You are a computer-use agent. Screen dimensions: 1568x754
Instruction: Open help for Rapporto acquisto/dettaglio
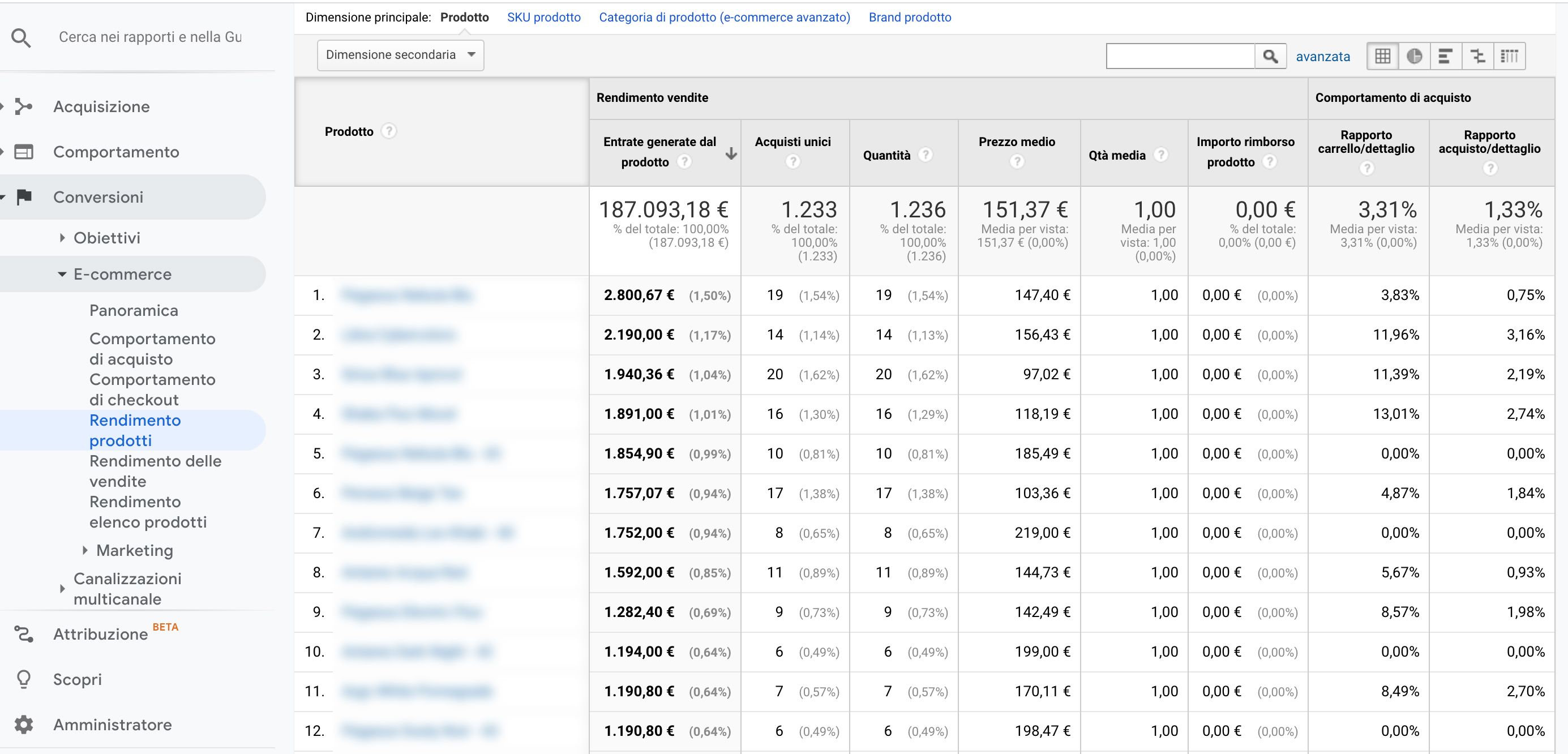point(1489,168)
